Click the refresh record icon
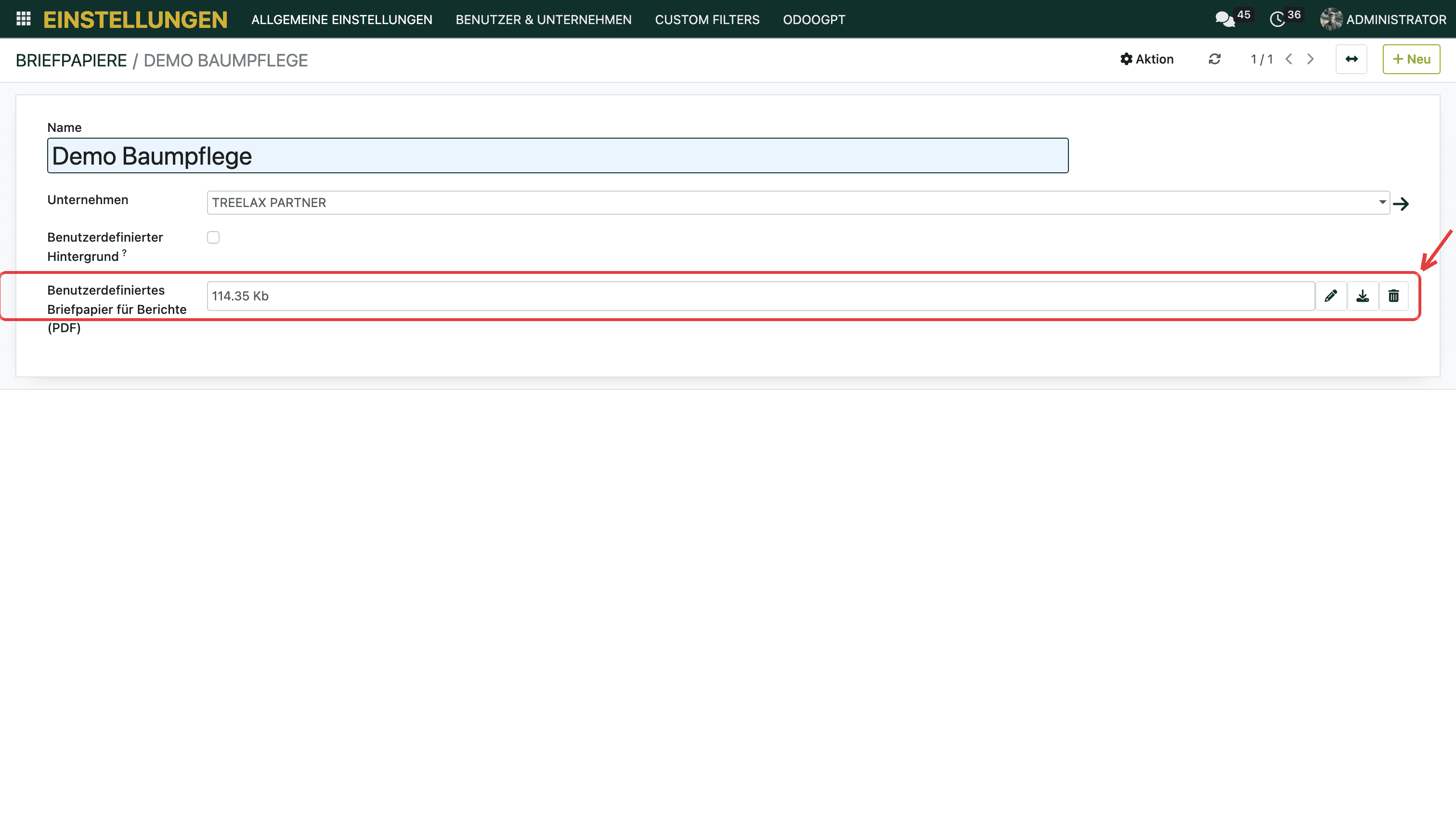The width and height of the screenshot is (1456, 828). (1215, 59)
